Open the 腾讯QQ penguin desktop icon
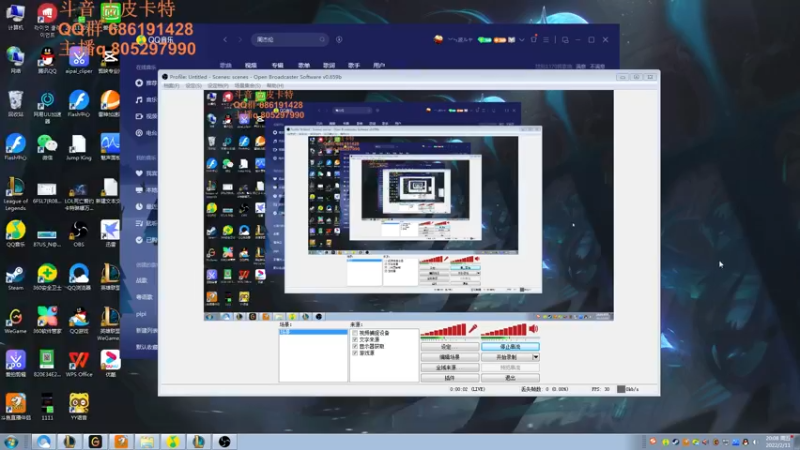Image resolution: width=800 pixels, height=450 pixels. point(47,60)
